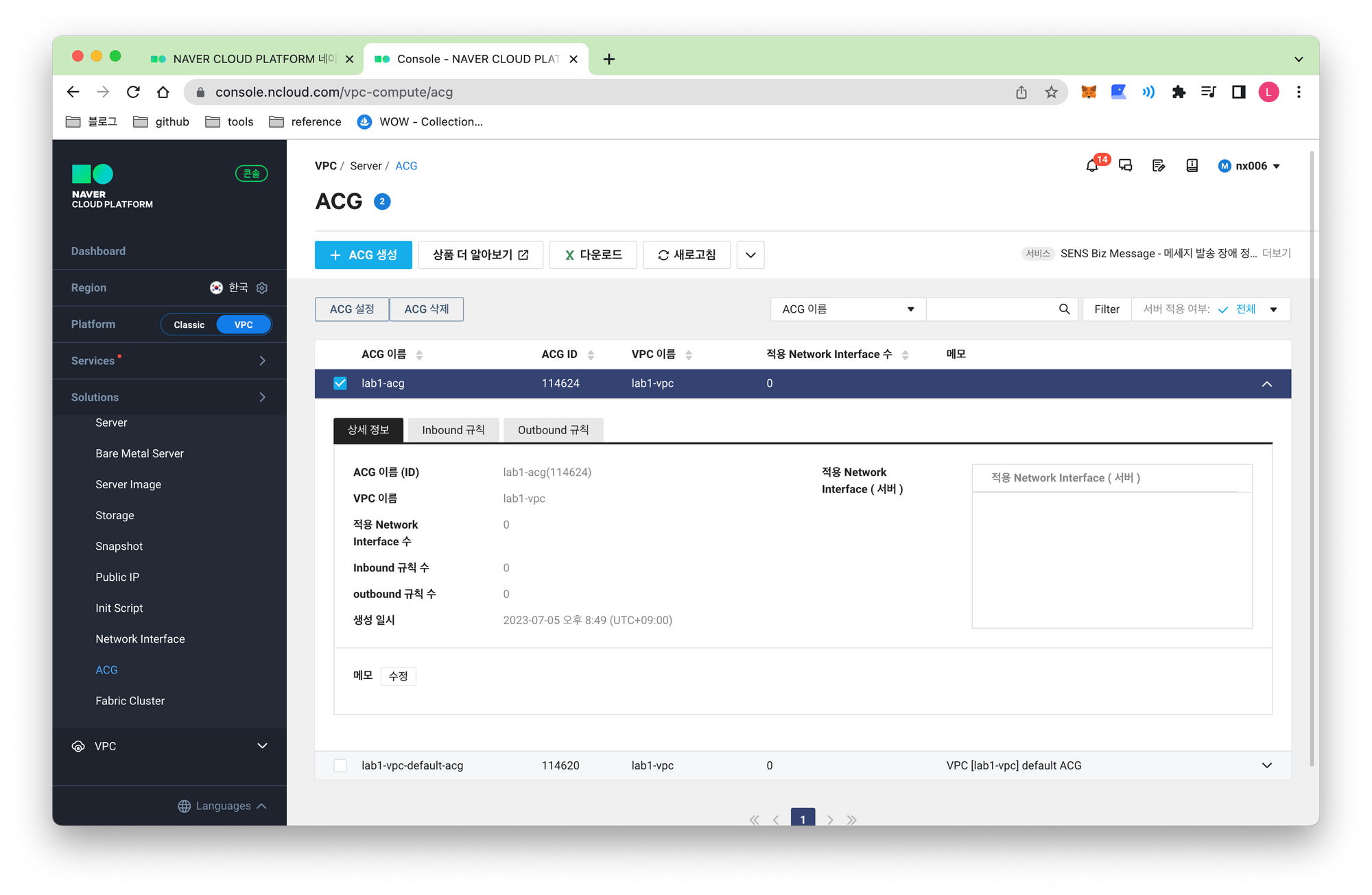The height and width of the screenshot is (895, 1372).
Task: Switch to the Outbound 규칙 tab
Action: tap(553, 430)
